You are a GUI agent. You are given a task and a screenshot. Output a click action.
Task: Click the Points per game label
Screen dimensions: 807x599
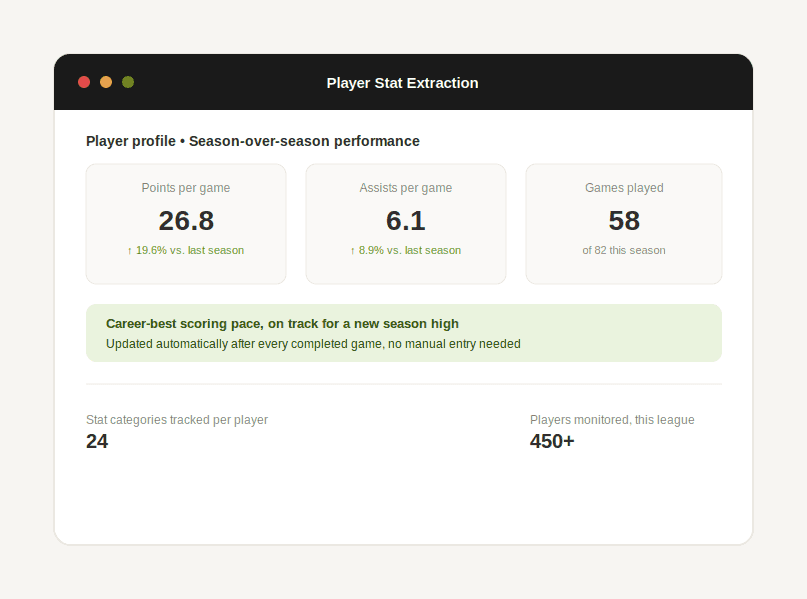[x=186, y=188]
